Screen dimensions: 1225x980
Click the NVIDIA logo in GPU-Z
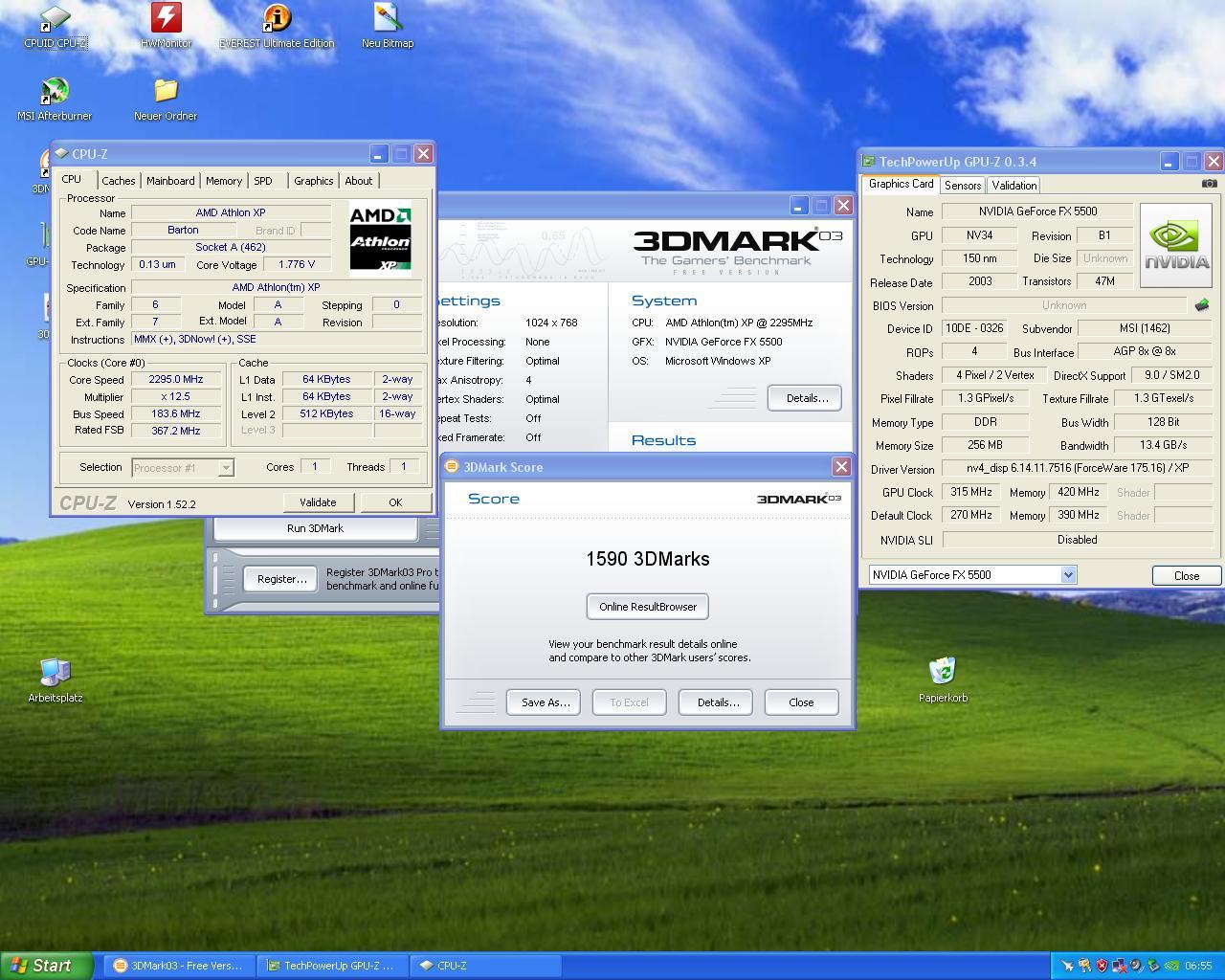[1176, 245]
